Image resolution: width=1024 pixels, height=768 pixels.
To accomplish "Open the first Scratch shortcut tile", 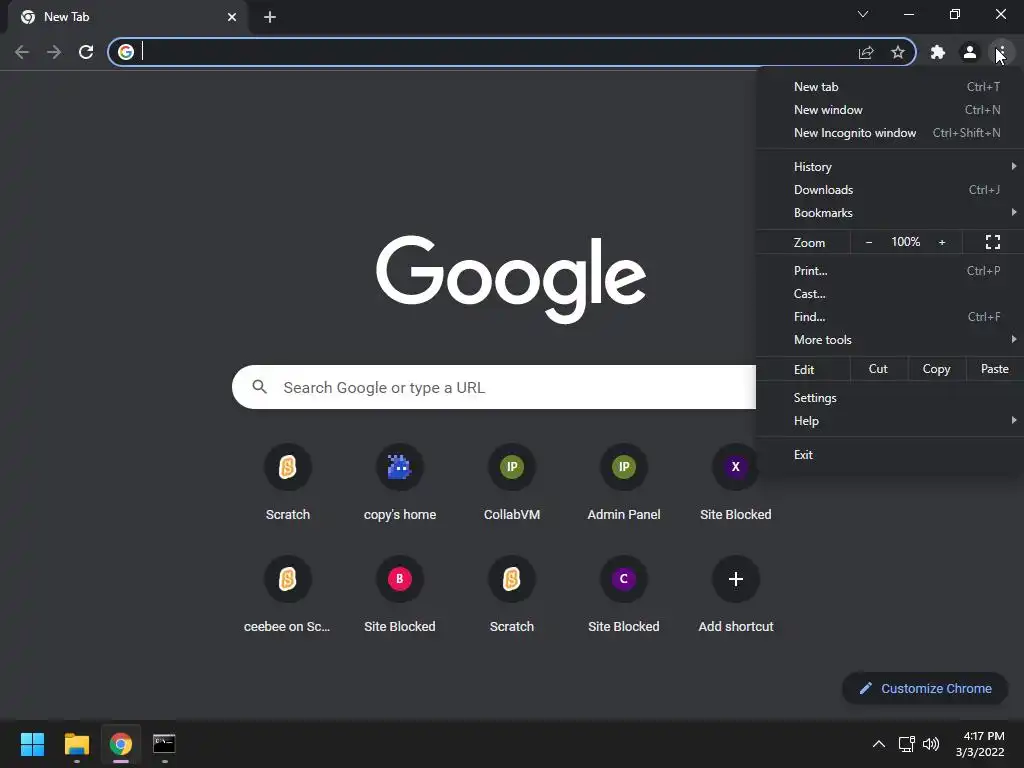I will 287,482.
